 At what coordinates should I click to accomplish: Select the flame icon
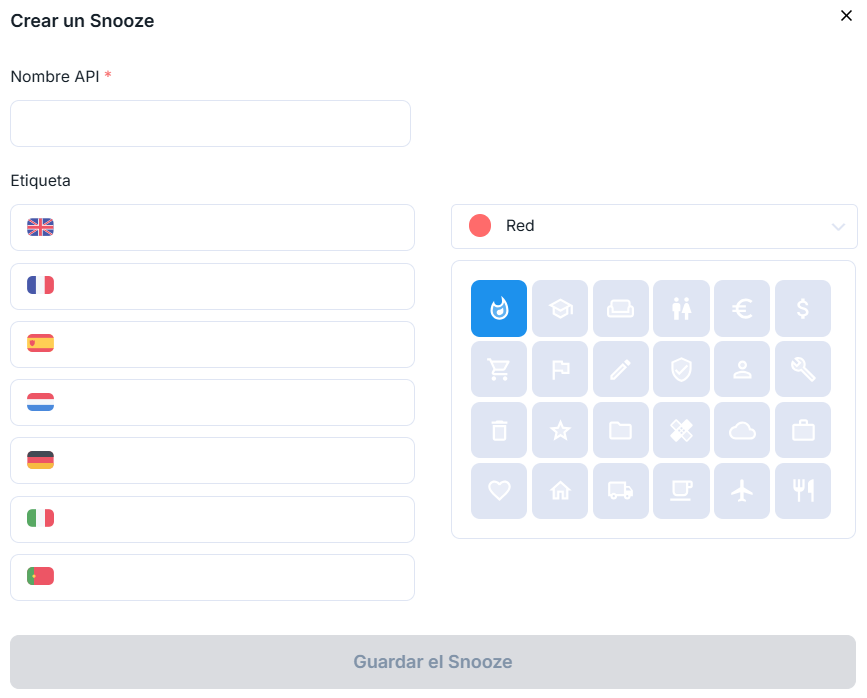[x=499, y=308]
